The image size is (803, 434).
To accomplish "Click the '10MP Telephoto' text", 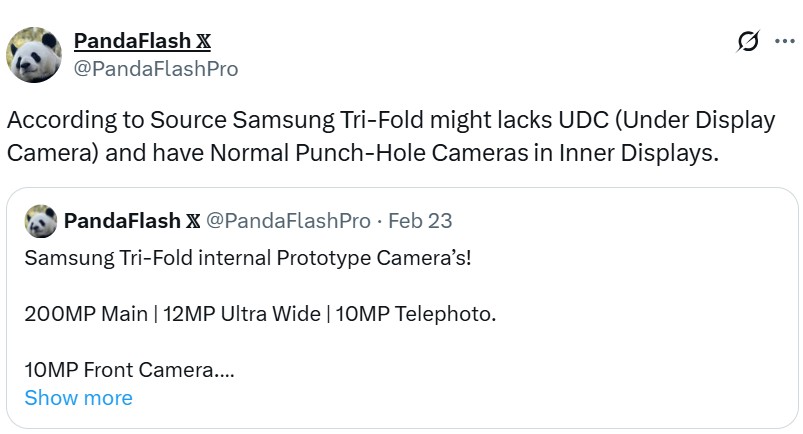I will 416,314.
